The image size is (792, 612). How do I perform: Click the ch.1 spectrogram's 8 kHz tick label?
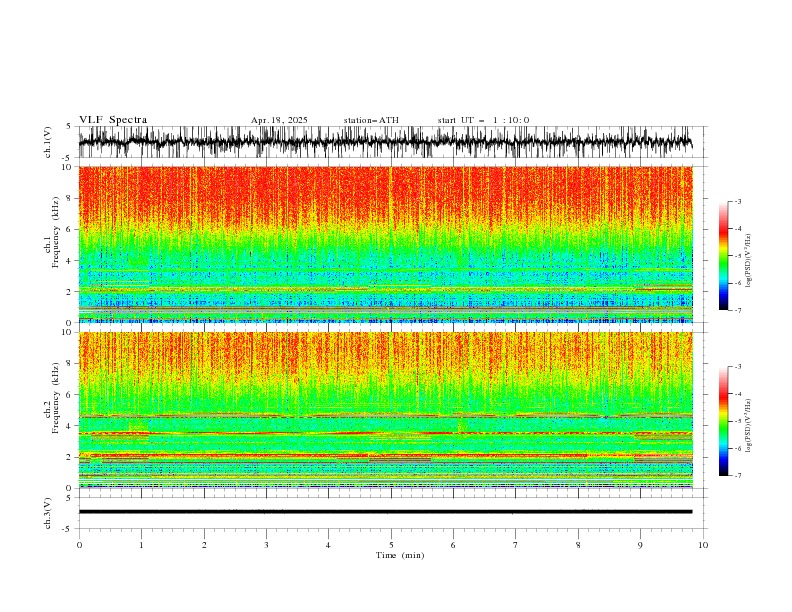pyautogui.click(x=69, y=198)
